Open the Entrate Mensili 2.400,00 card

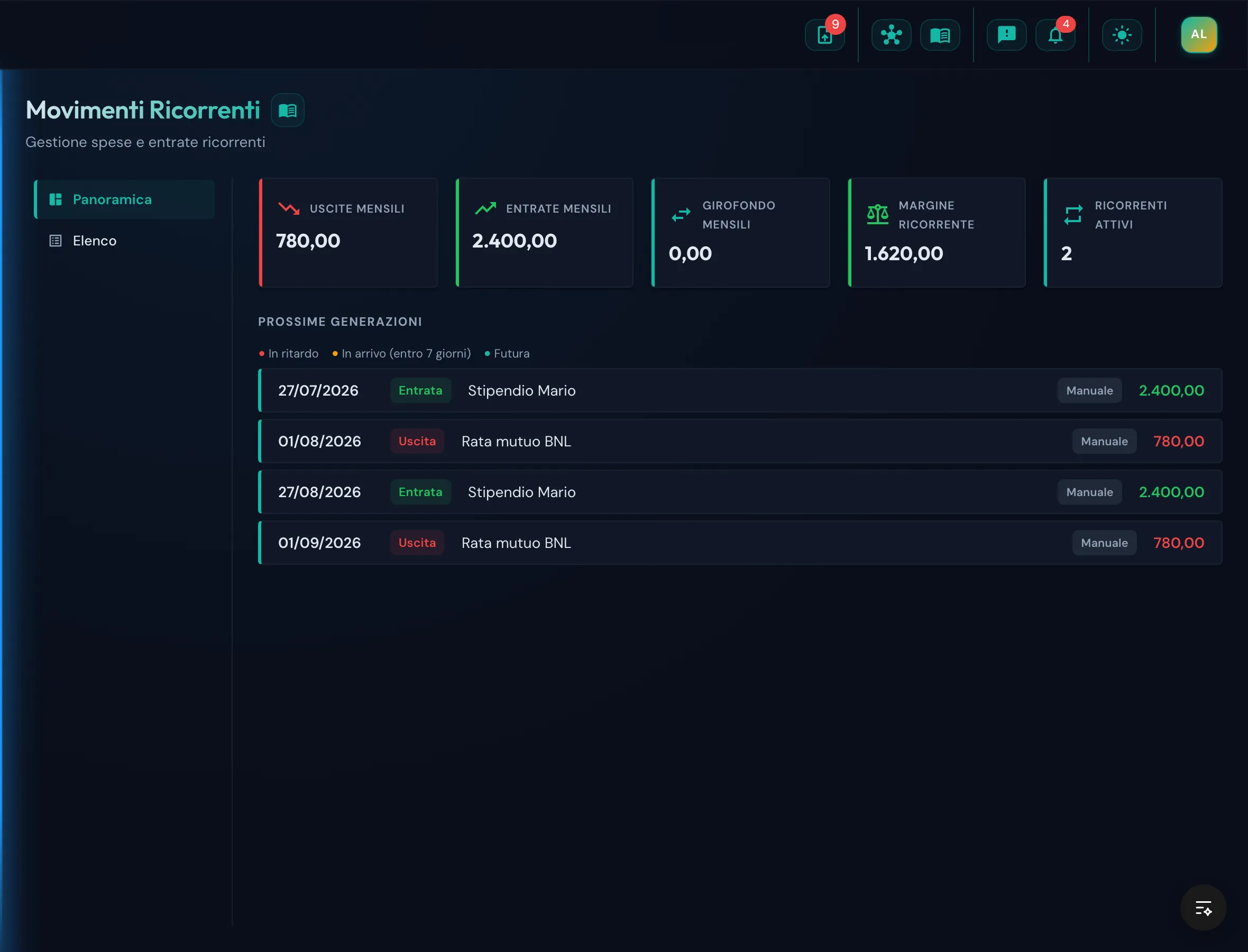click(544, 233)
